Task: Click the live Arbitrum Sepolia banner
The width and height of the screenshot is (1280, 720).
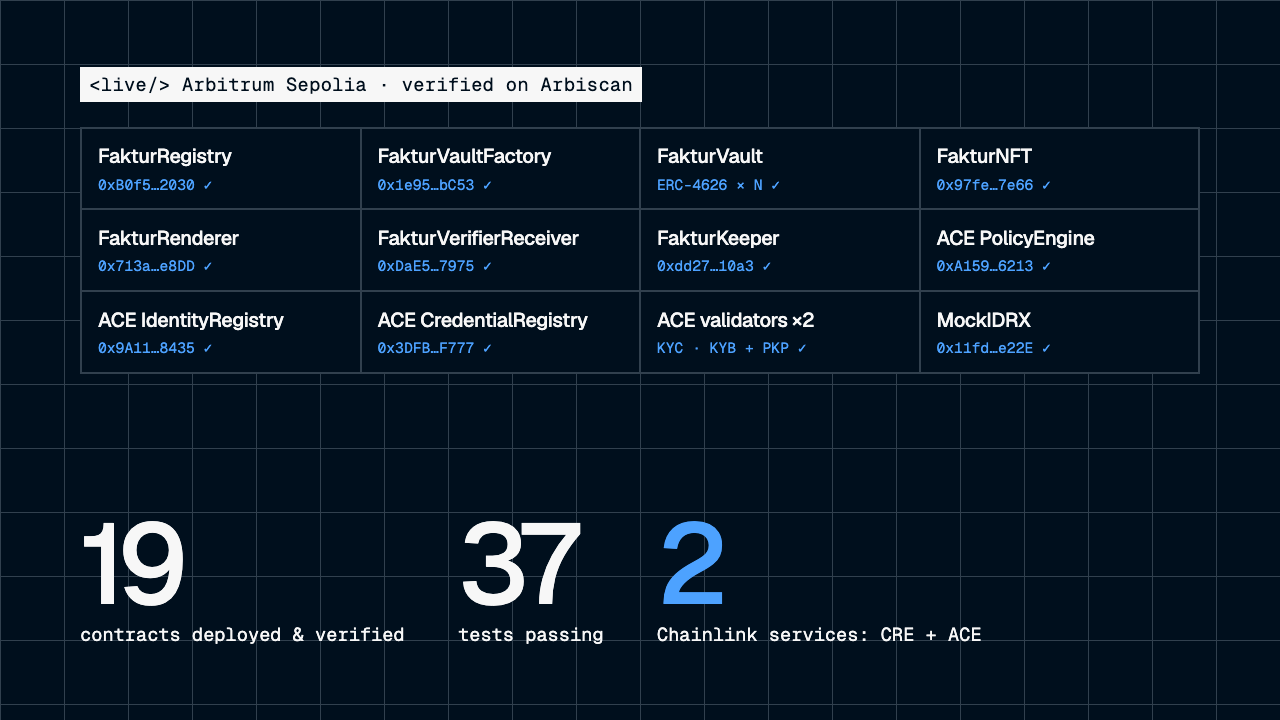Action: [x=361, y=85]
